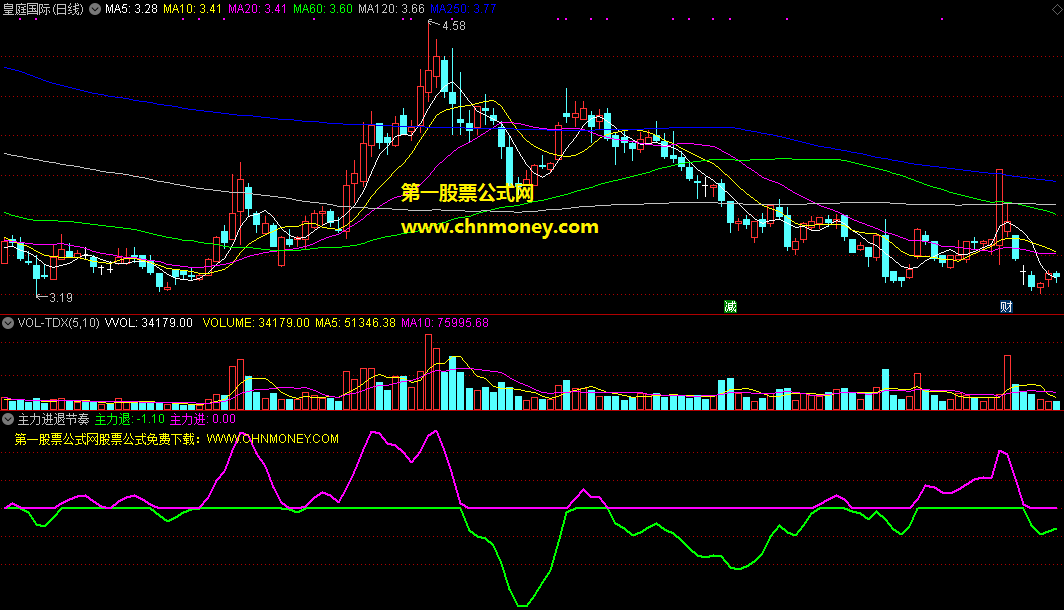Click the MA10: 3.41 label
Image resolution: width=1064 pixels, height=610 pixels.
pos(193,9)
